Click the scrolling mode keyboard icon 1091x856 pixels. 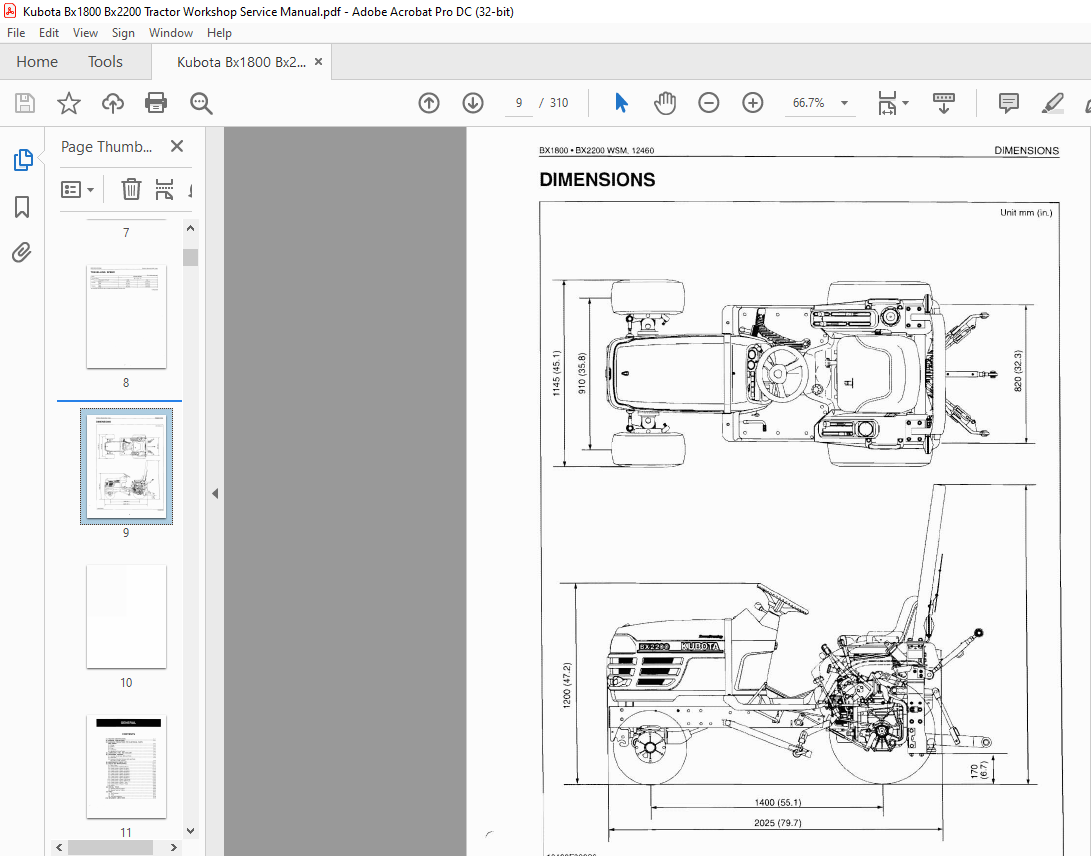(x=943, y=103)
